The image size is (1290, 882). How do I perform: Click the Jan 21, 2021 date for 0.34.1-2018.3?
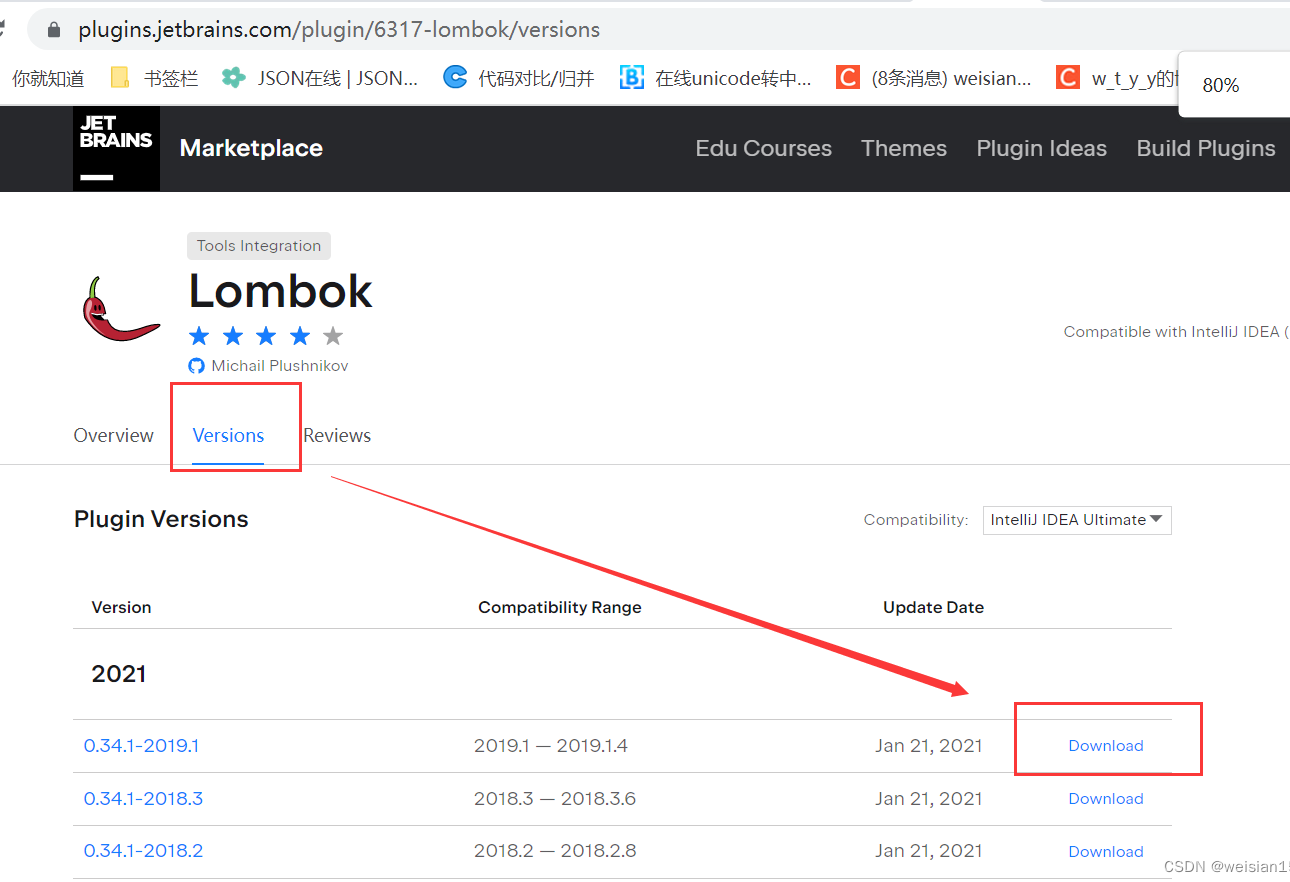pos(928,799)
